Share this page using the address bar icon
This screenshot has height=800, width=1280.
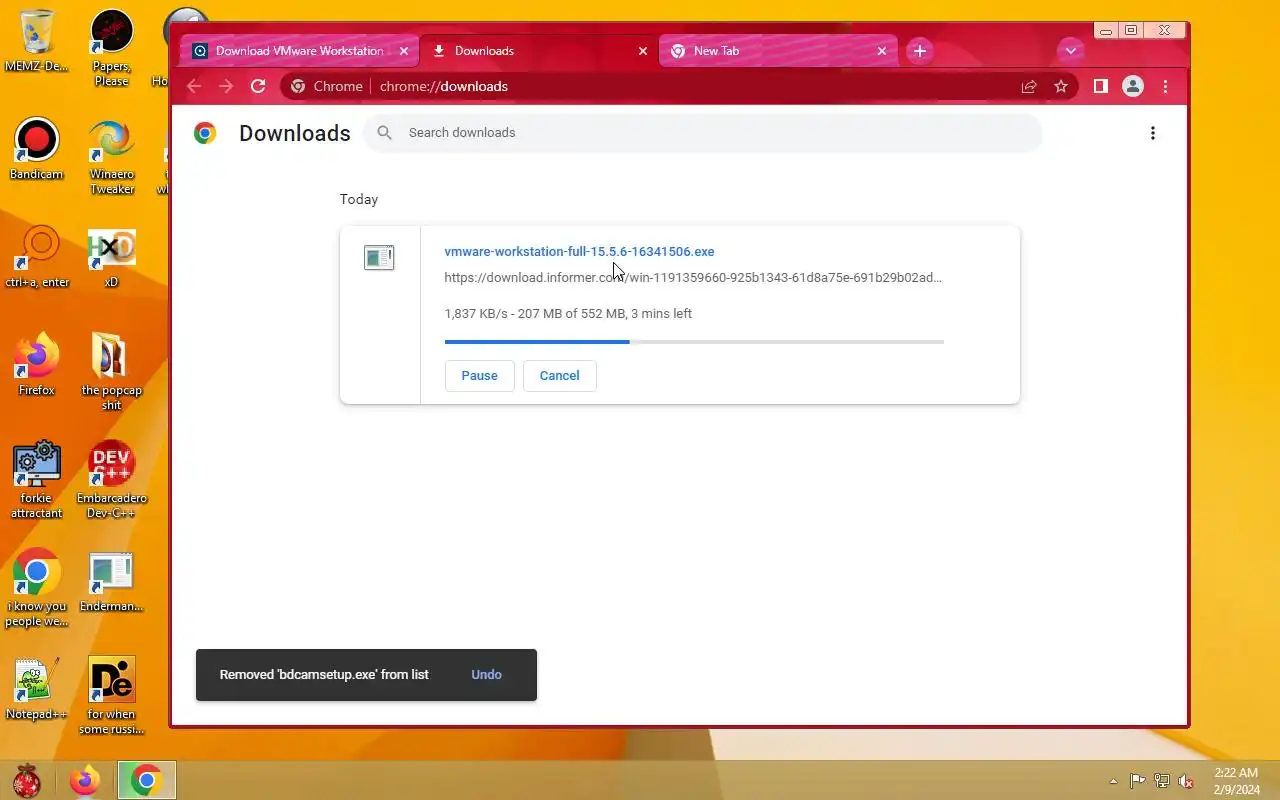[1029, 86]
